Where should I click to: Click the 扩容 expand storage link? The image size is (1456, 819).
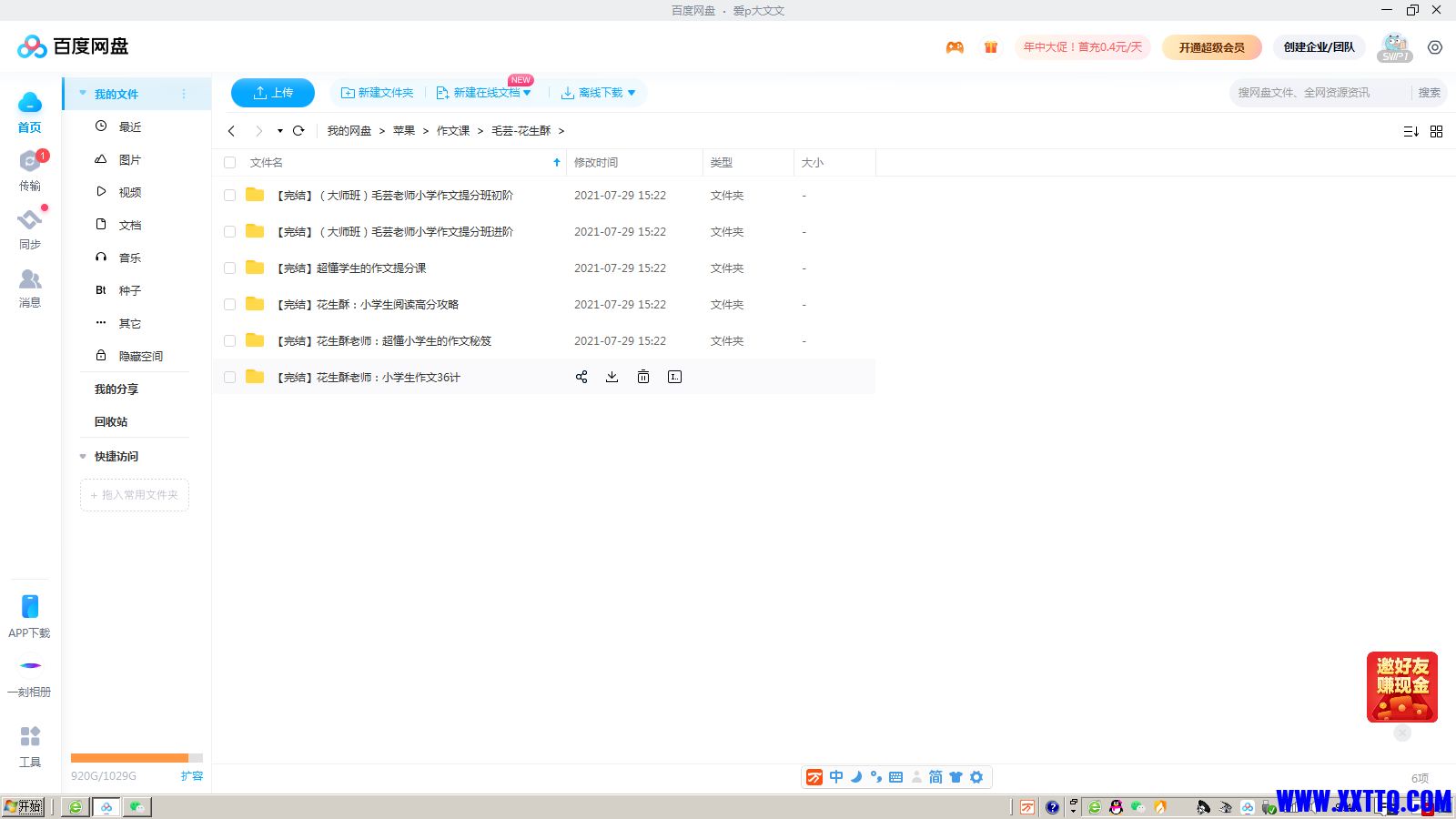pos(192,776)
